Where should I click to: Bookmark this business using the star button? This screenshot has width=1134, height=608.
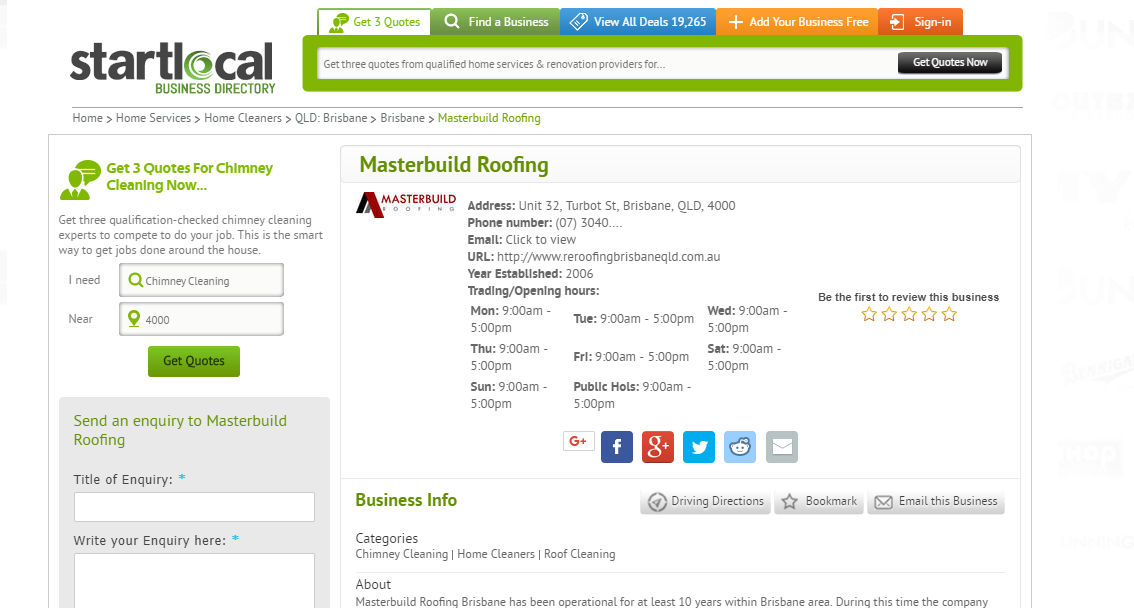coord(819,501)
